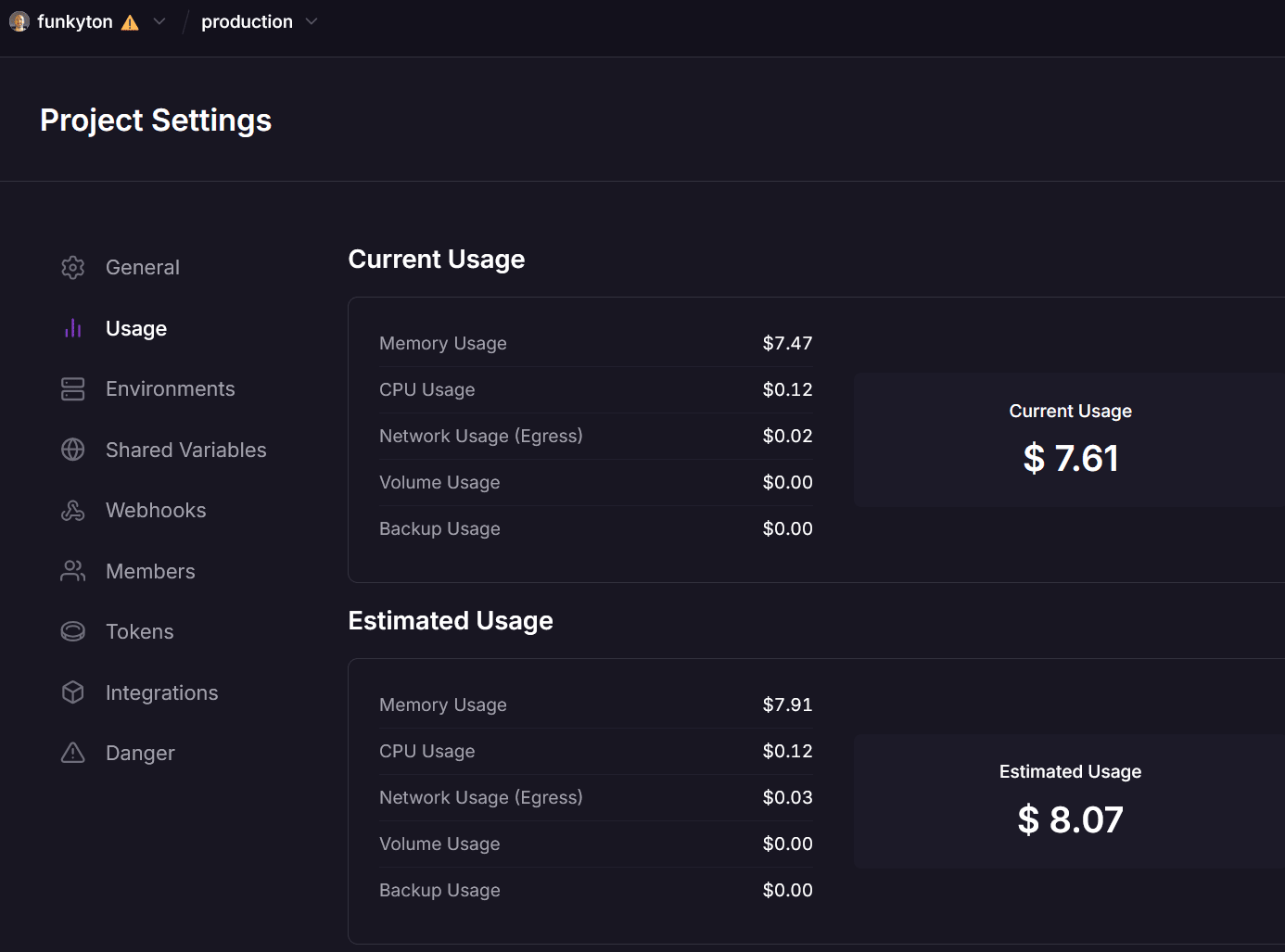Click the $0.02 network usage value
This screenshot has height=952, width=1285.
pyautogui.click(x=787, y=436)
